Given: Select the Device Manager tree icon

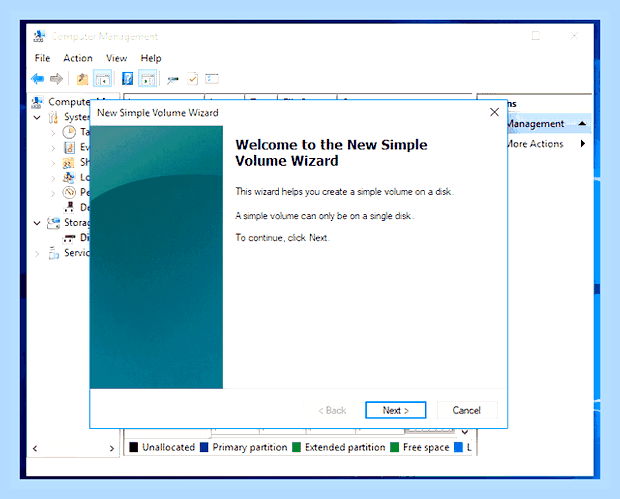Looking at the screenshot, I should [70, 207].
